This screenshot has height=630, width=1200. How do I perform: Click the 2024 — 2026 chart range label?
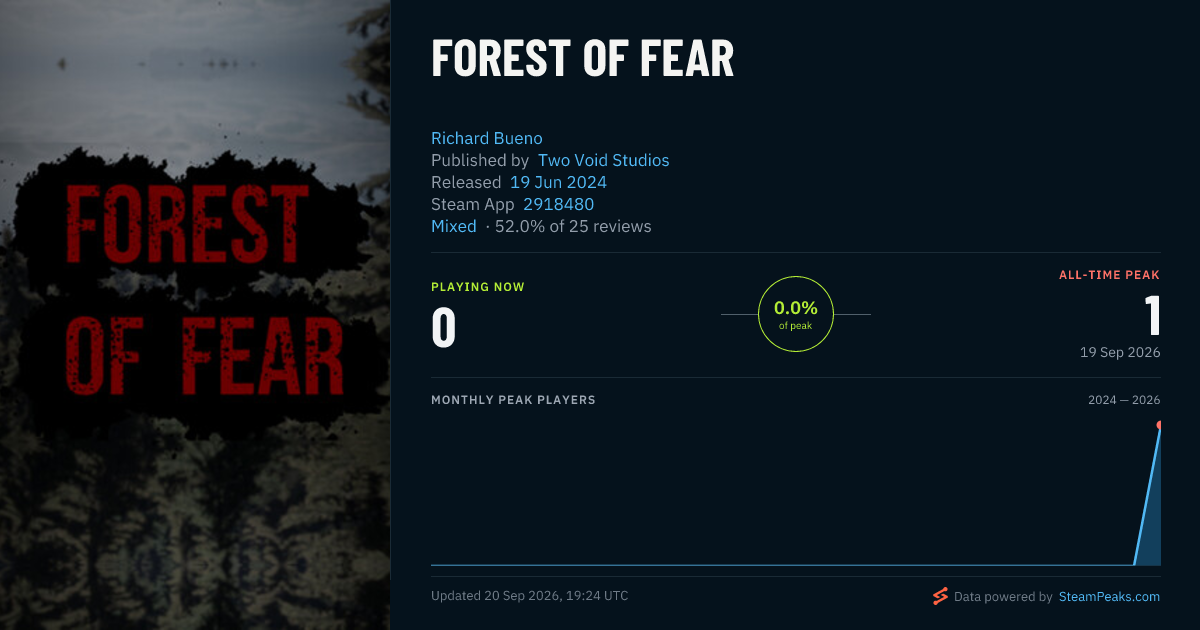(1124, 400)
